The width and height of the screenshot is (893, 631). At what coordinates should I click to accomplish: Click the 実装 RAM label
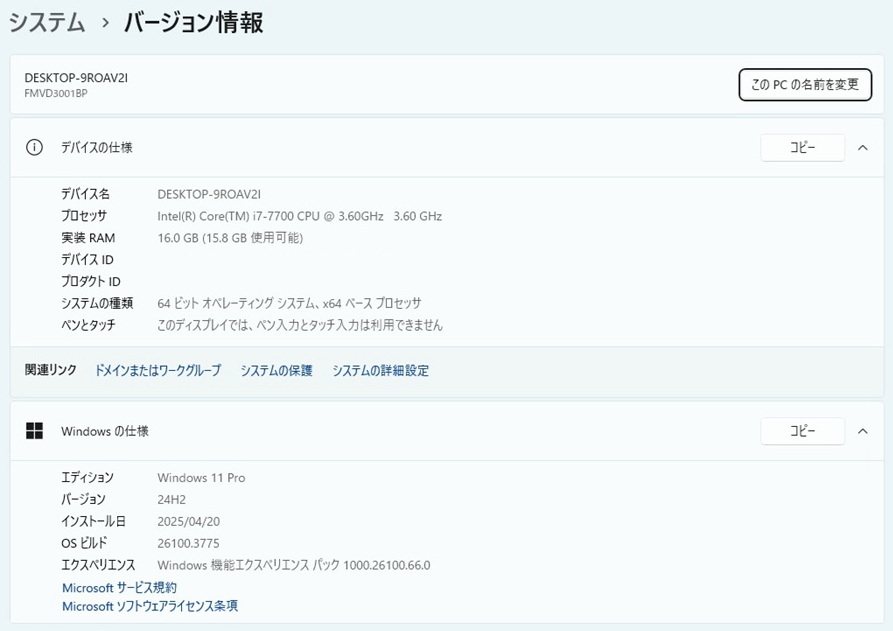(x=88, y=237)
